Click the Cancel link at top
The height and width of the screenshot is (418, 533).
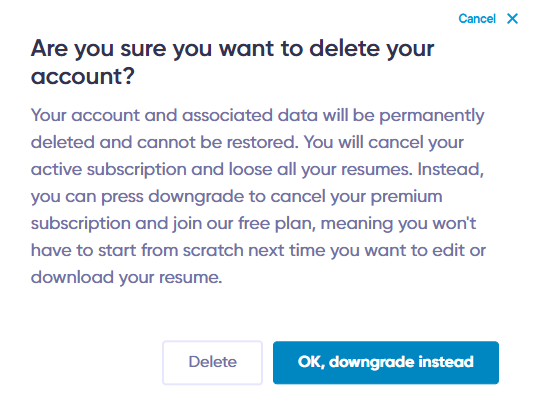coord(477,18)
